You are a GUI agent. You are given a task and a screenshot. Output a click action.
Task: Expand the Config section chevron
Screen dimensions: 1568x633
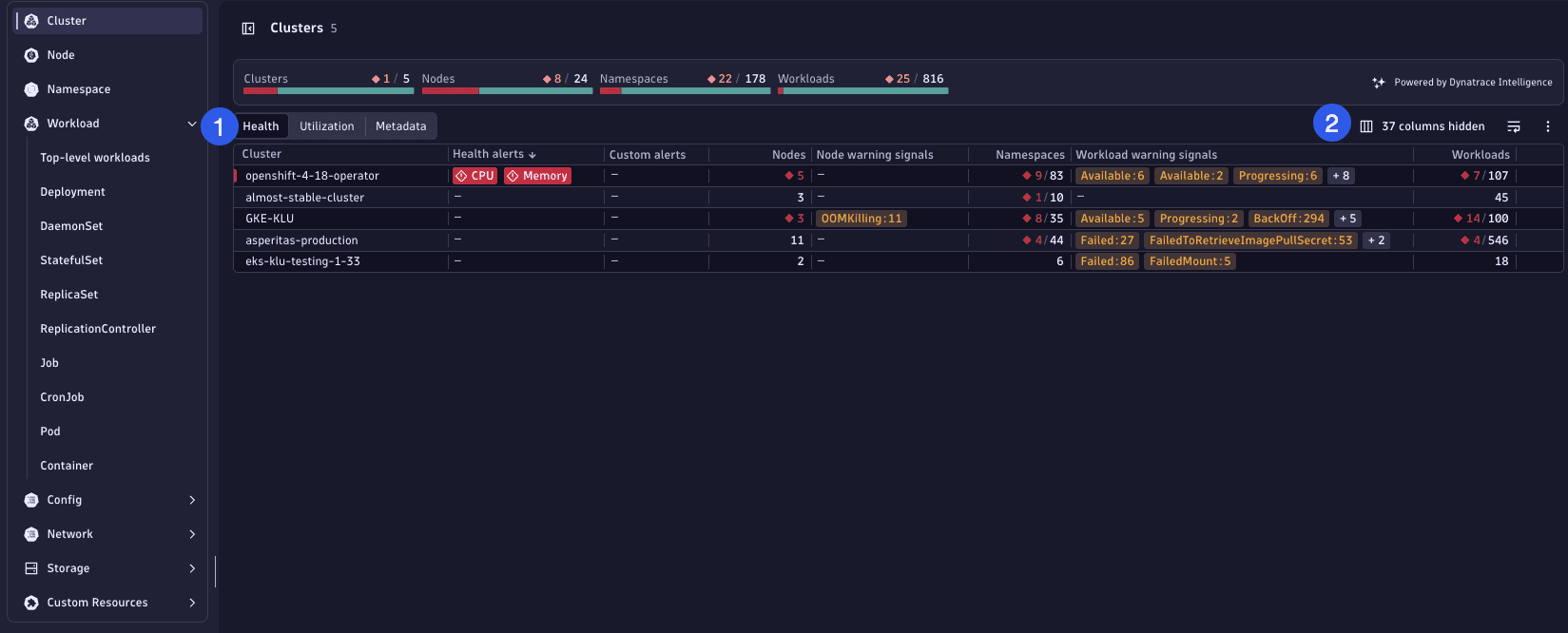(192, 500)
